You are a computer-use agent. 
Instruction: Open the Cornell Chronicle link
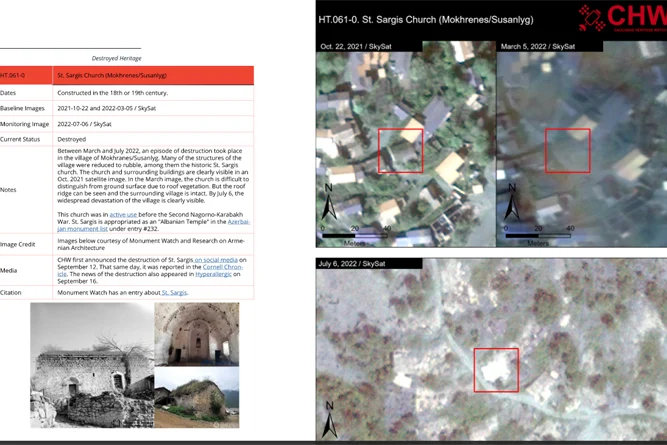tap(150, 271)
